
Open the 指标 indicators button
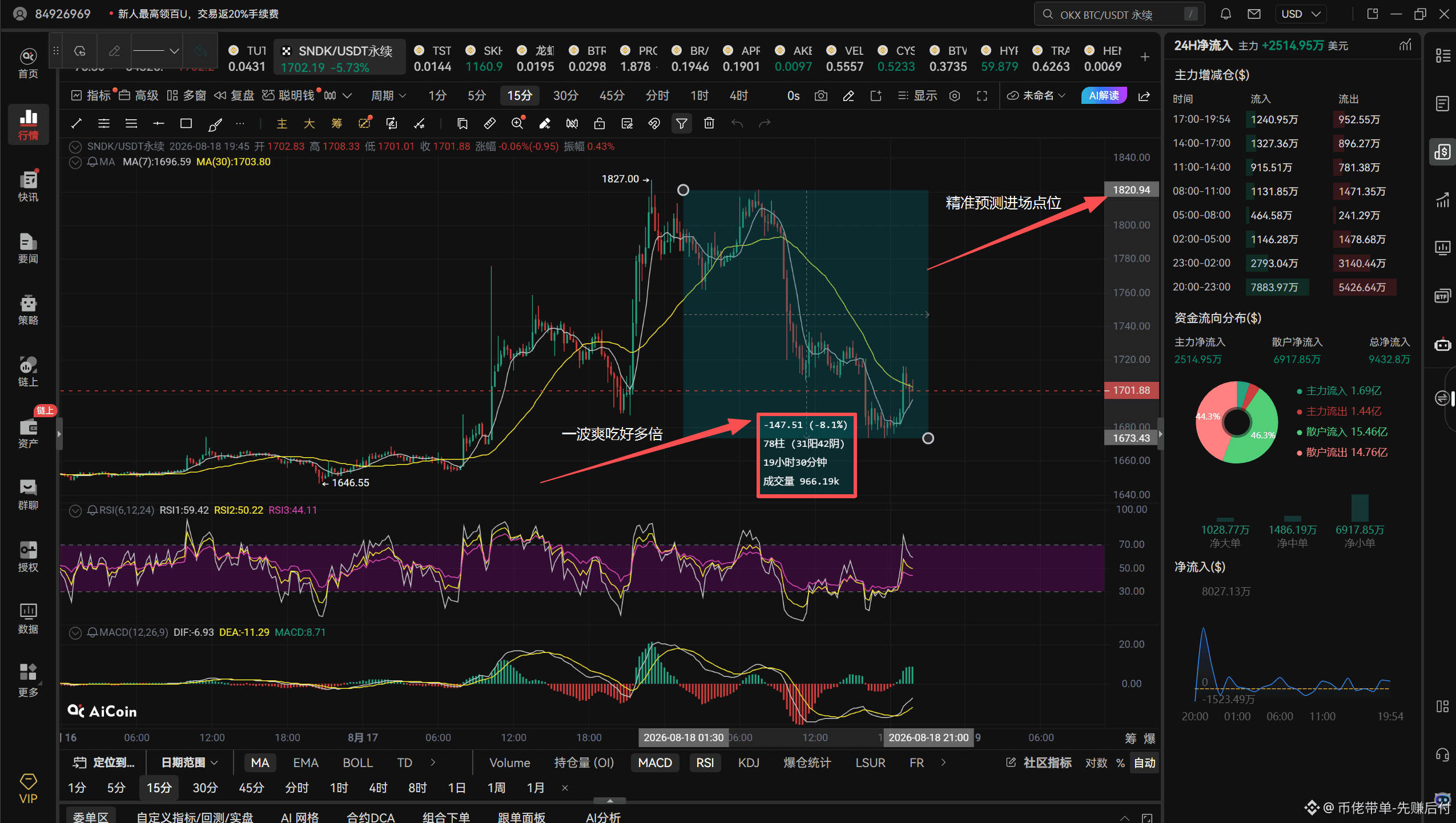coord(92,96)
